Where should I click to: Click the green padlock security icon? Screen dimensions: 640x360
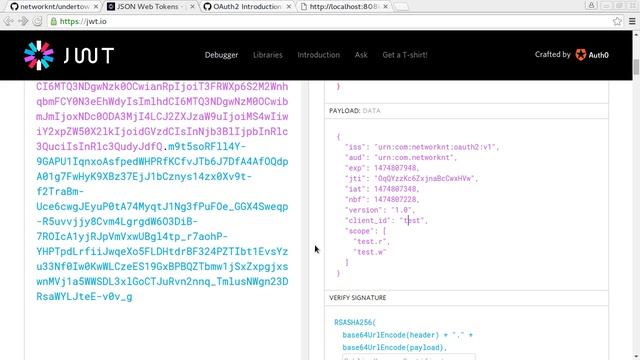(x=53, y=21)
